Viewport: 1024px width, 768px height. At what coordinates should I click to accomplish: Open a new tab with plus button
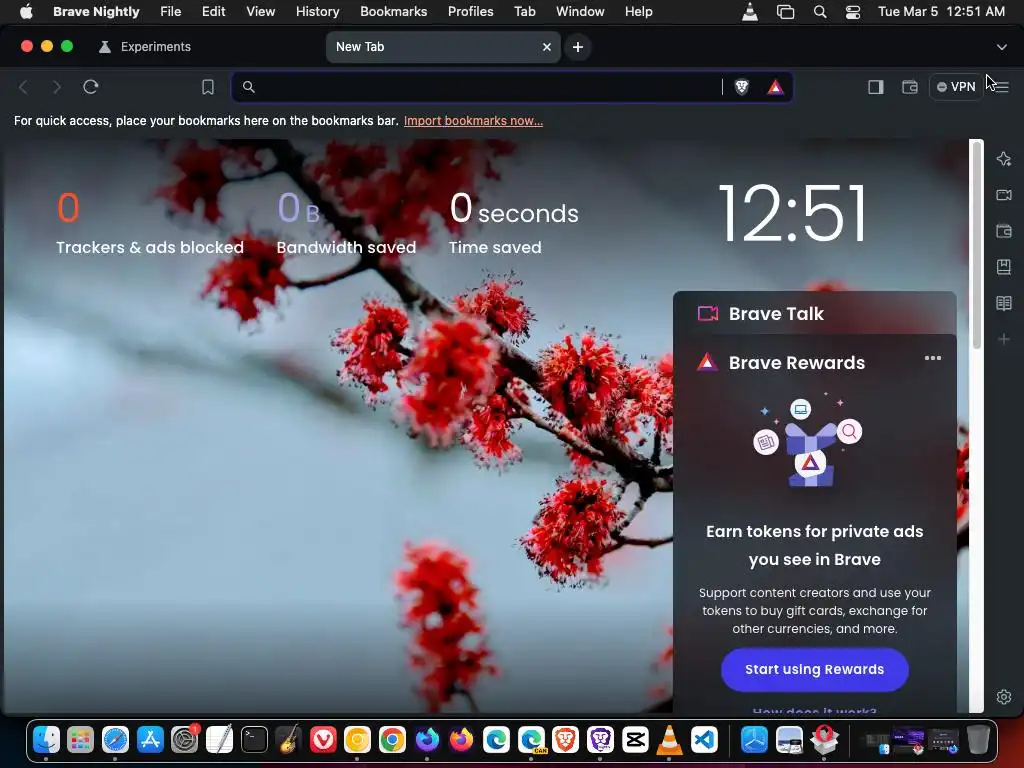578,47
